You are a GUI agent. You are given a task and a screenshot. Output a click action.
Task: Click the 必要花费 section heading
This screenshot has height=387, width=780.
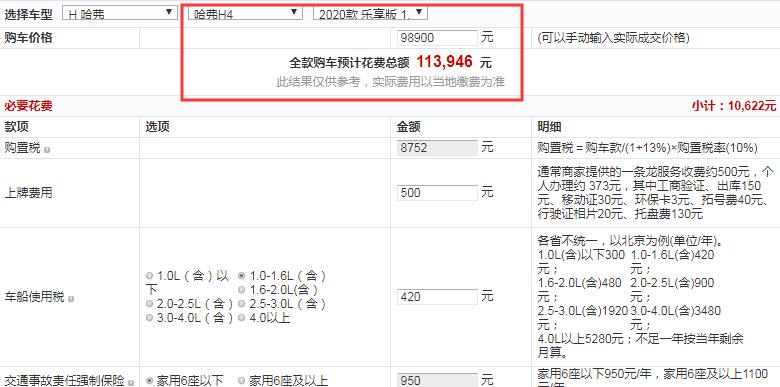pos(28,105)
